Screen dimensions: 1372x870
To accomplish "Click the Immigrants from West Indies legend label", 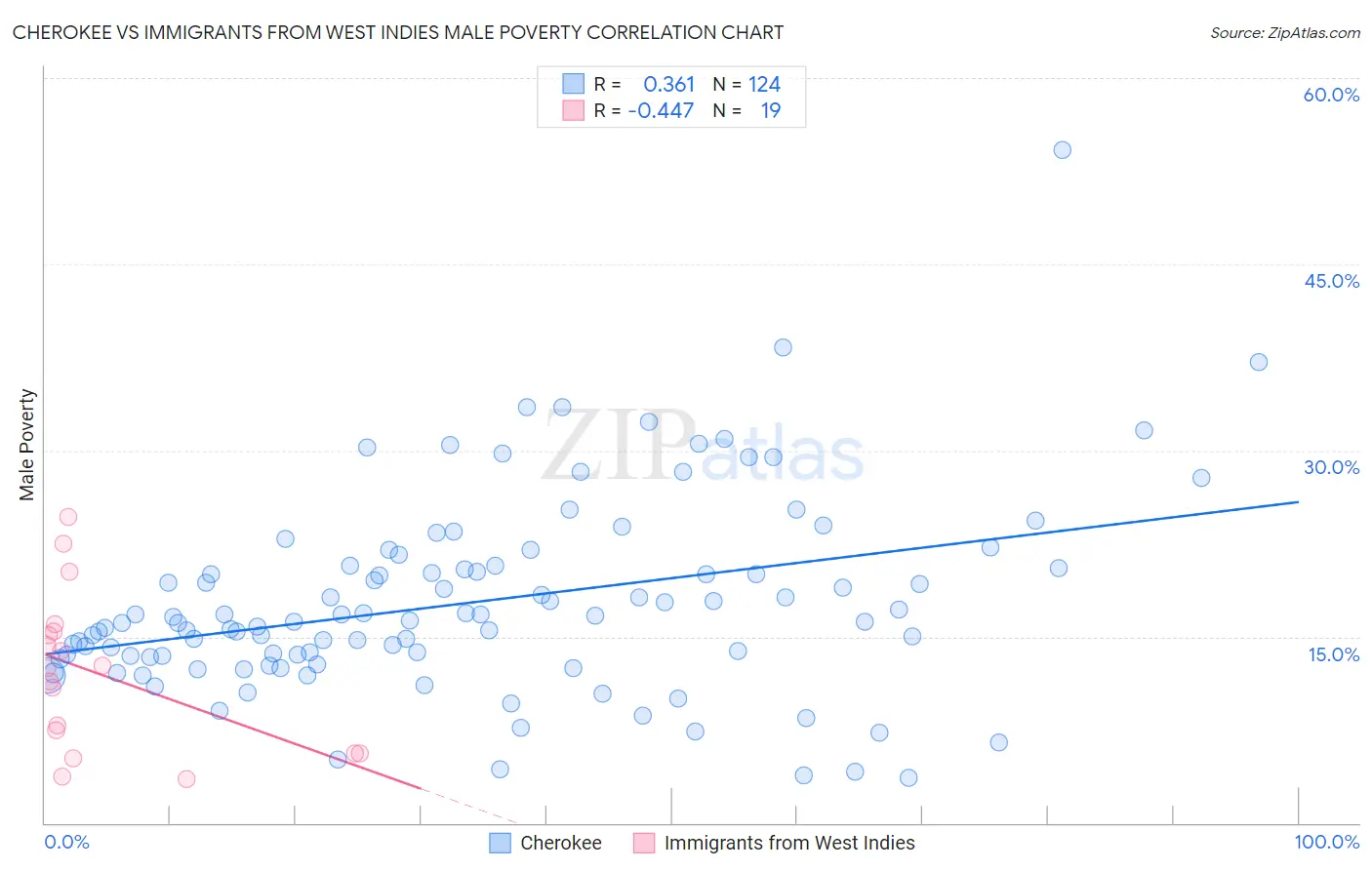I will [789, 844].
